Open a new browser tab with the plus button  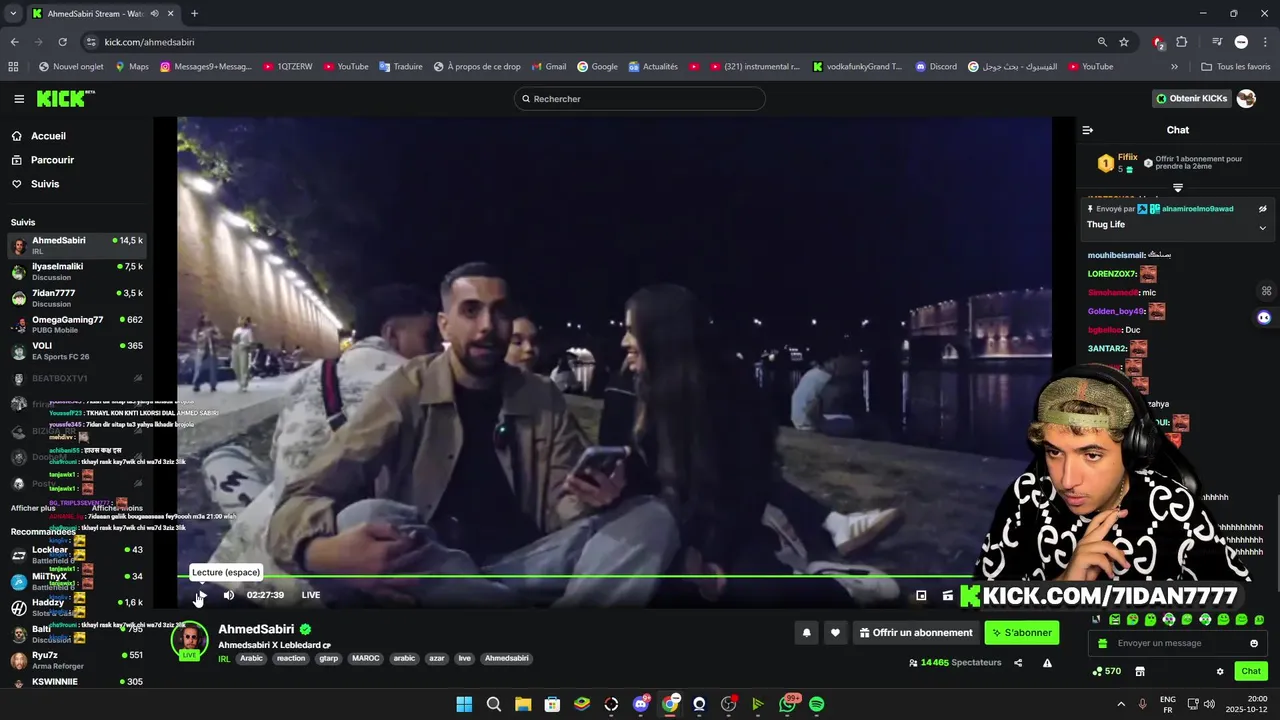pos(194,14)
